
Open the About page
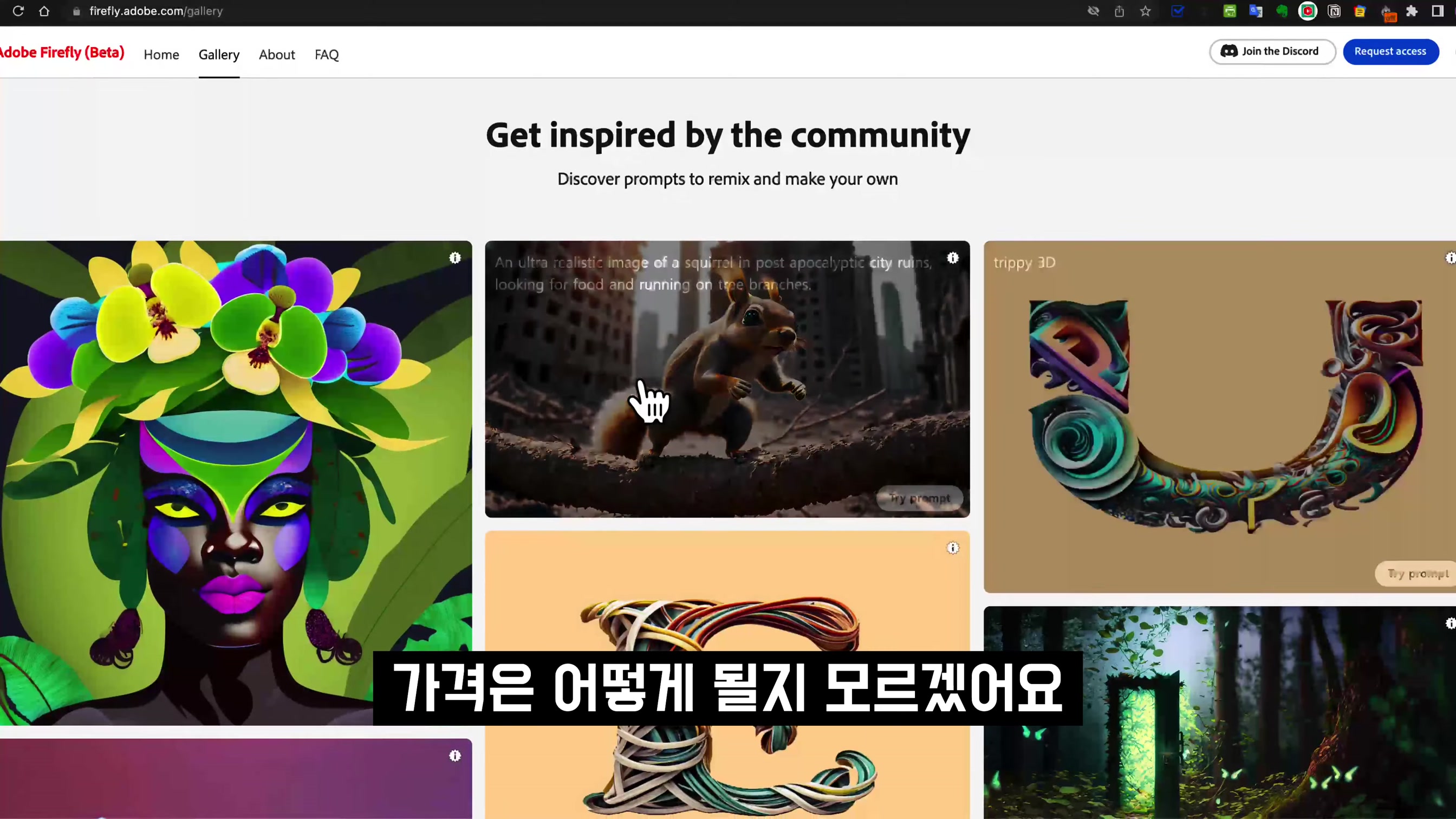277,55
